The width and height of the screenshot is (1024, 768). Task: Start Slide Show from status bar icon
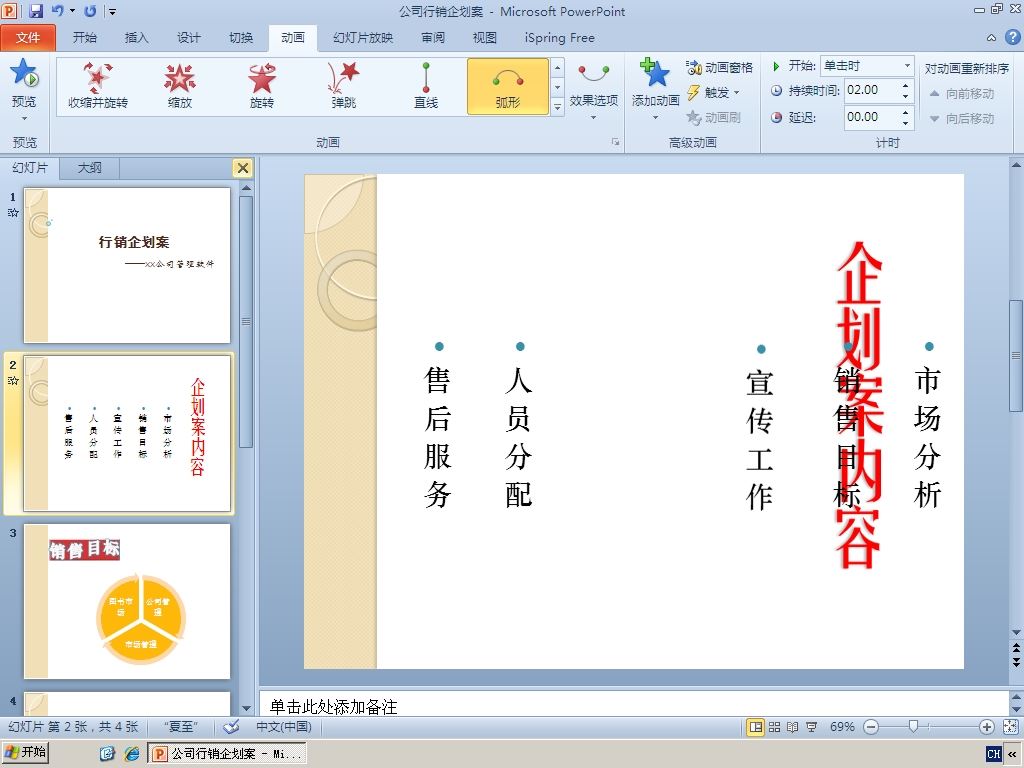812,727
